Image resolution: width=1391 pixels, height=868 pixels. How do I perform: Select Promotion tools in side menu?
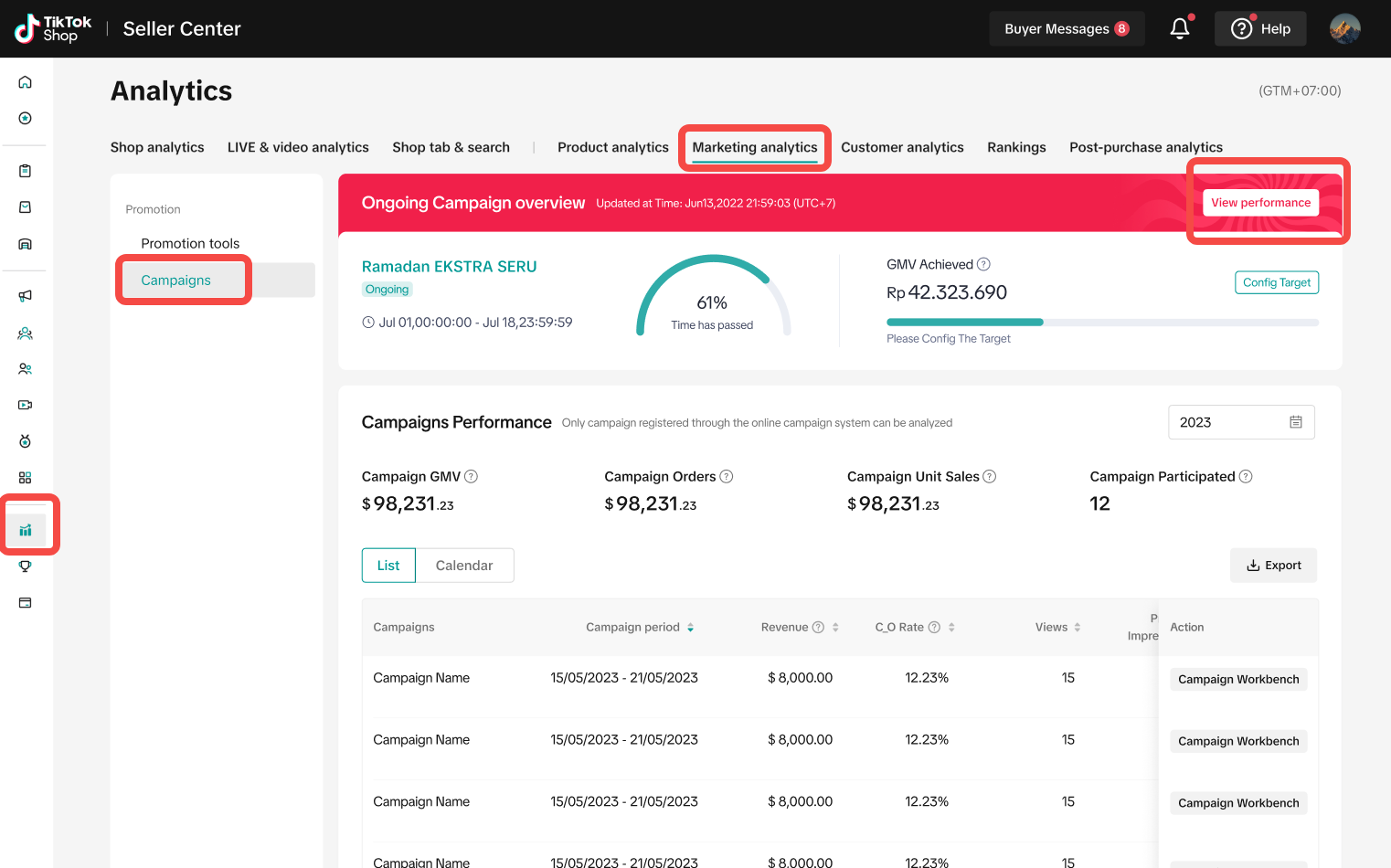[x=190, y=244]
